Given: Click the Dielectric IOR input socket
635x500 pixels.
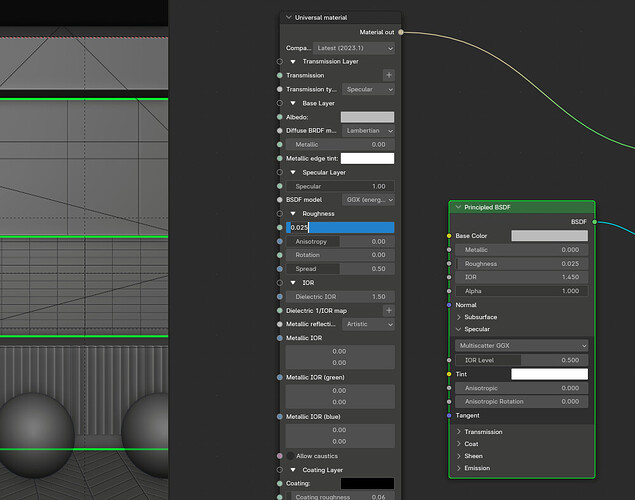Looking at the screenshot, I should pos(279,297).
